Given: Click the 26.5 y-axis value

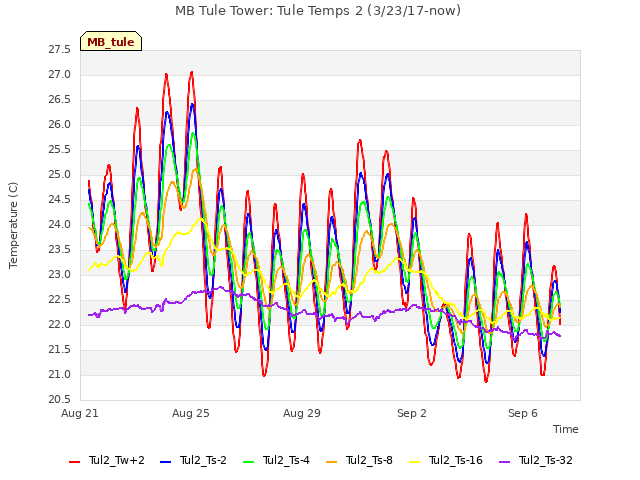Looking at the screenshot, I should (x=60, y=100).
